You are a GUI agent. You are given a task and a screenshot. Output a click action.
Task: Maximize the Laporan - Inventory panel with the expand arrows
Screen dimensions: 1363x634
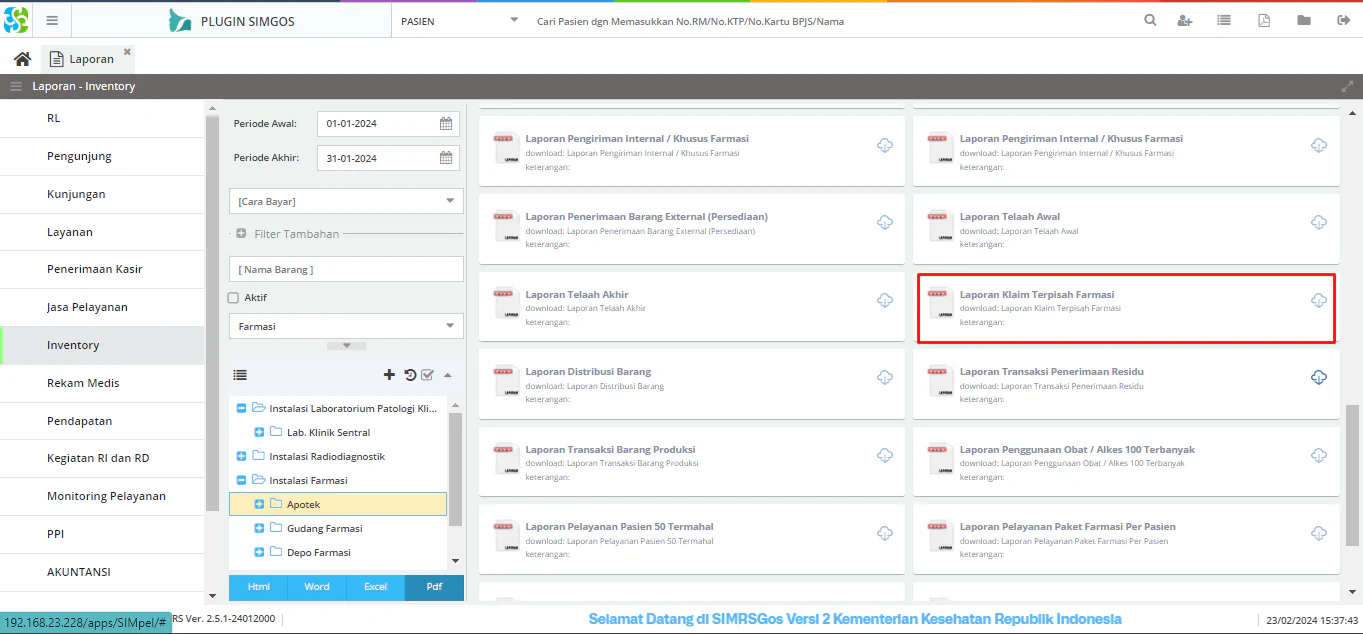coord(1346,86)
